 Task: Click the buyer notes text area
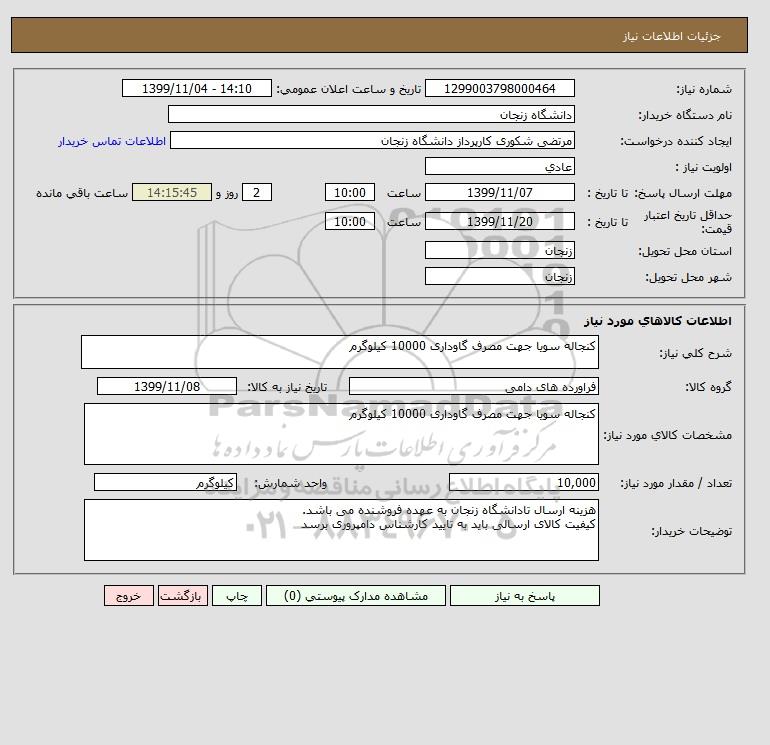(341, 530)
